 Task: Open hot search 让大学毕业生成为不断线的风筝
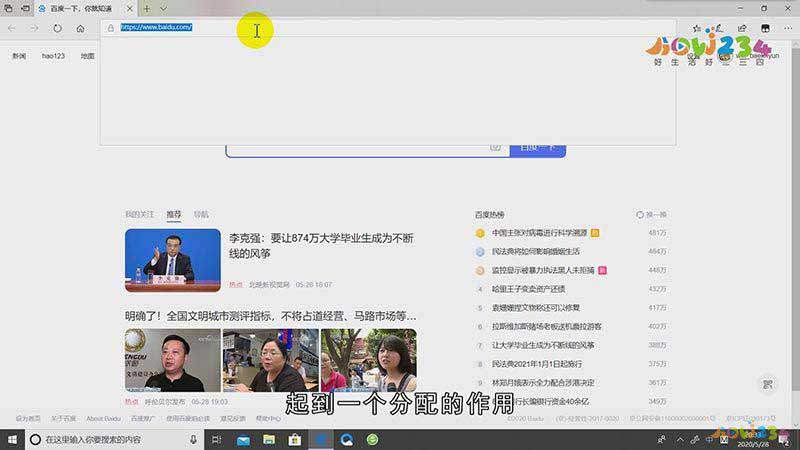point(543,345)
